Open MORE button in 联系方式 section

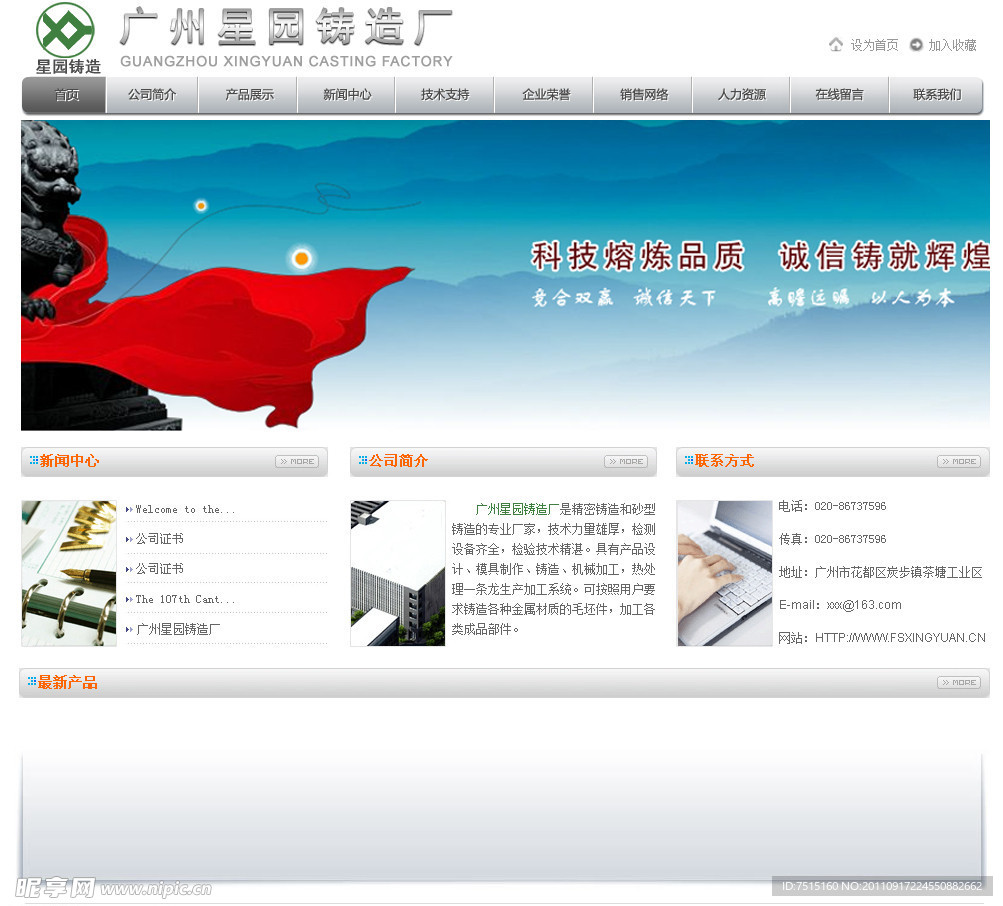(958, 462)
